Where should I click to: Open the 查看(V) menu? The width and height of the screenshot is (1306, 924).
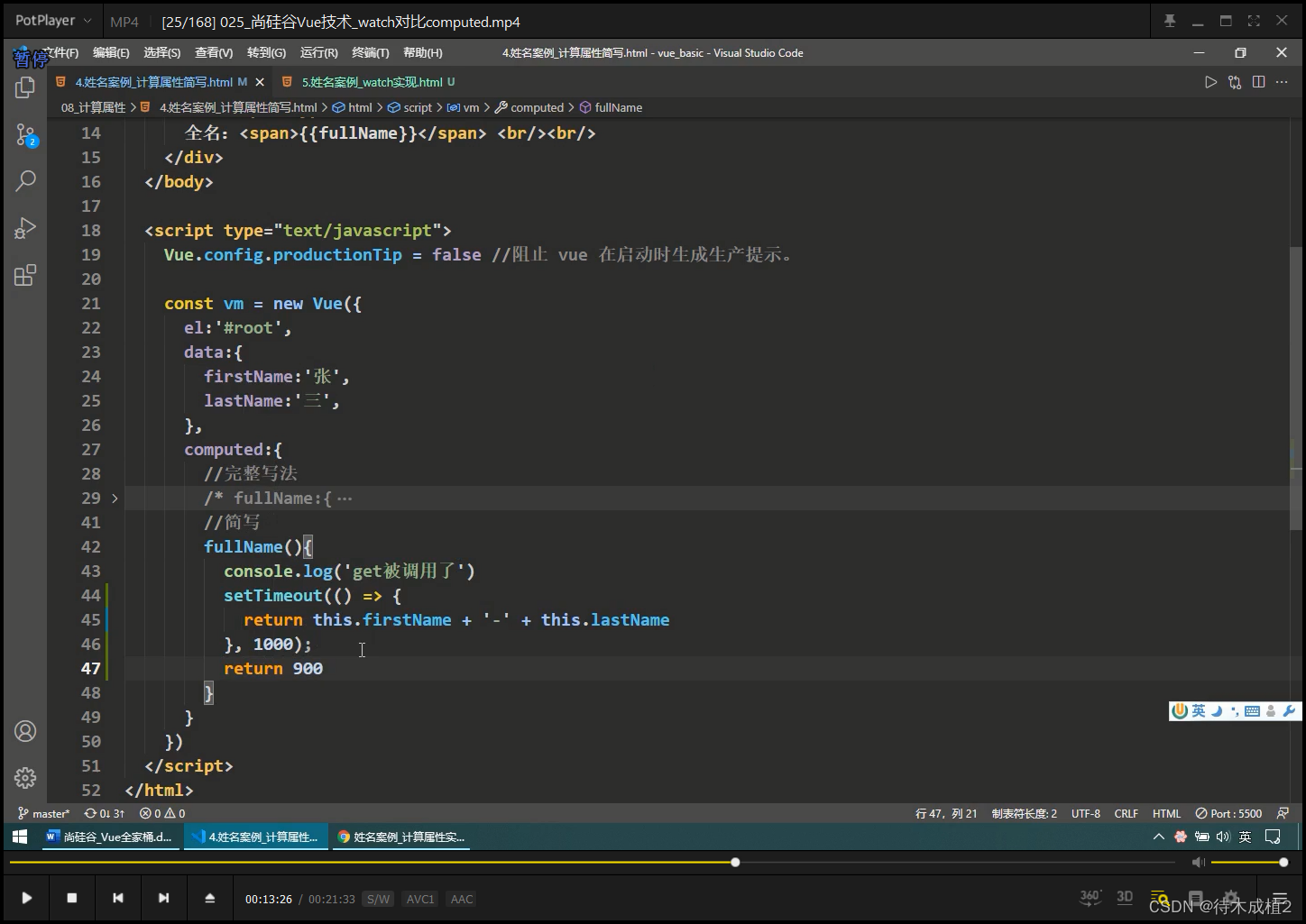[214, 53]
